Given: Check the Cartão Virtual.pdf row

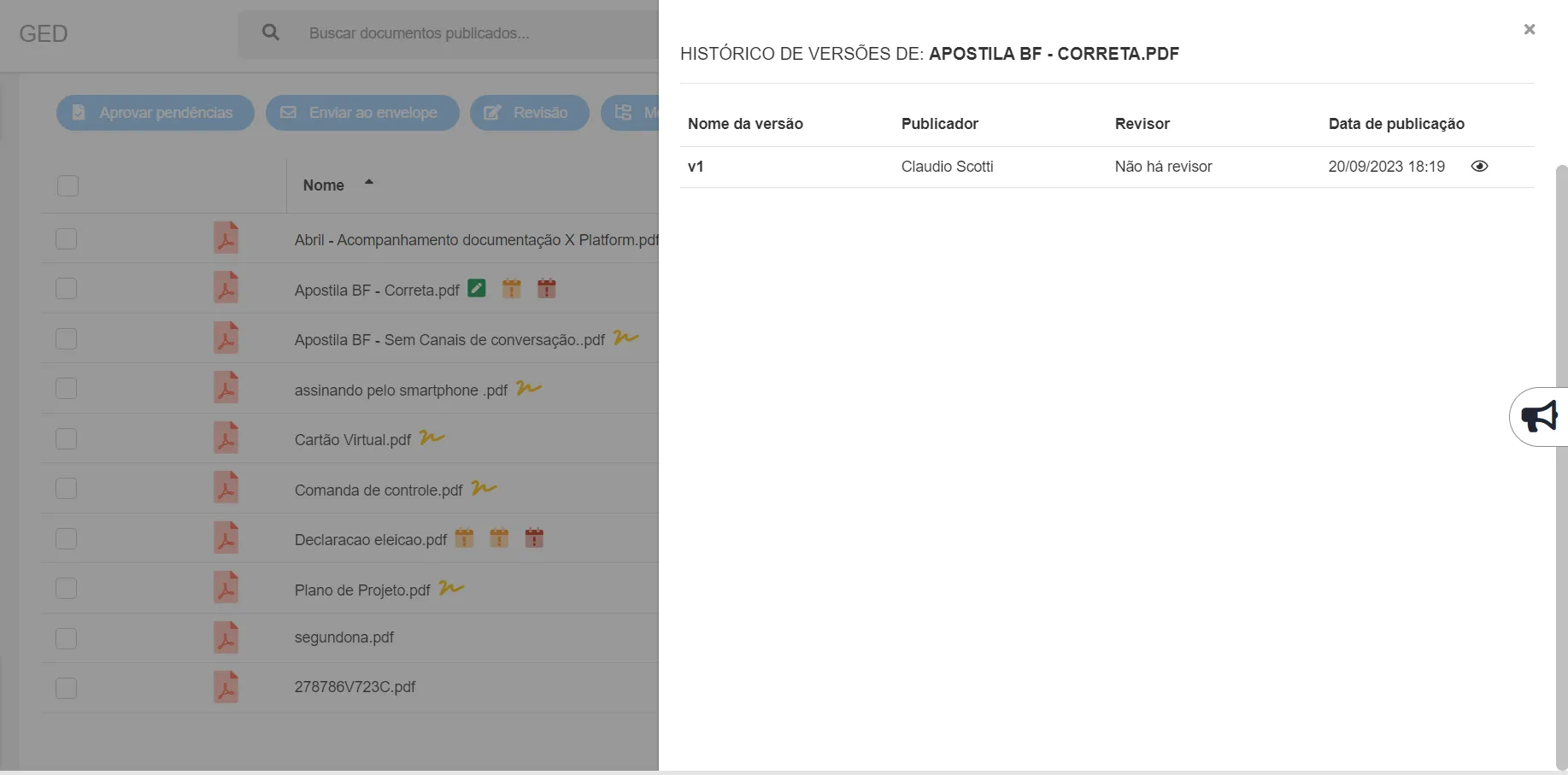Looking at the screenshot, I should click(x=66, y=438).
